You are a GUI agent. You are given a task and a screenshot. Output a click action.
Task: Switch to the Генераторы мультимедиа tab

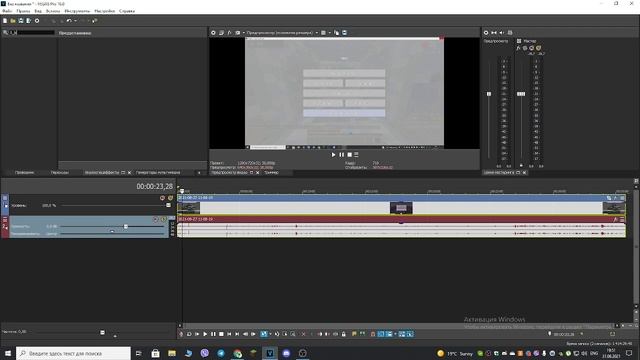[158, 173]
